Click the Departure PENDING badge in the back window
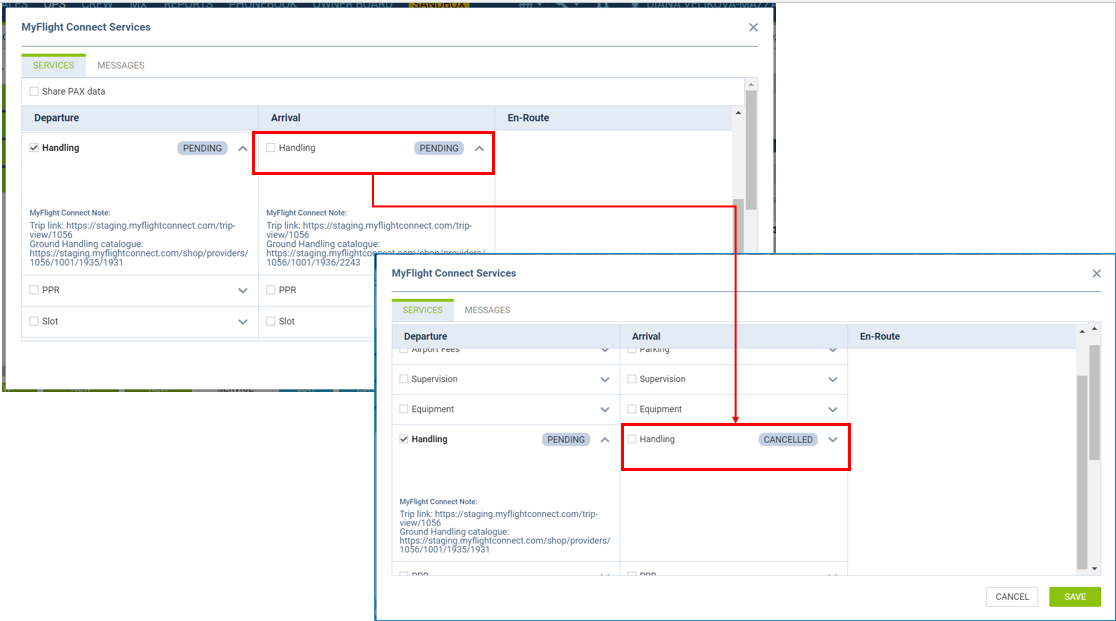The height and width of the screenshot is (621, 1116). 202,148
